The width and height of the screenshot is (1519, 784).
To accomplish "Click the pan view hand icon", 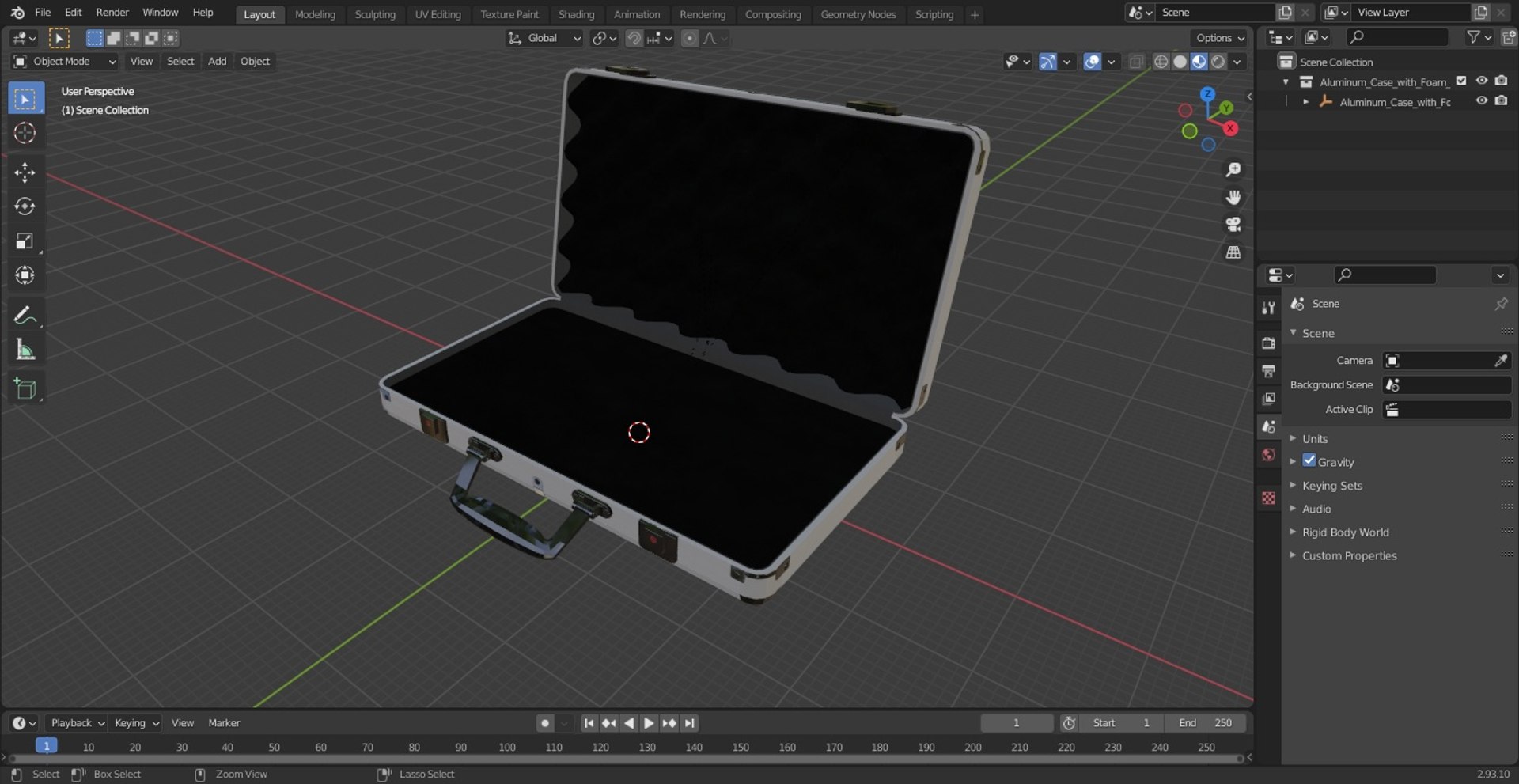I will 1233,197.
